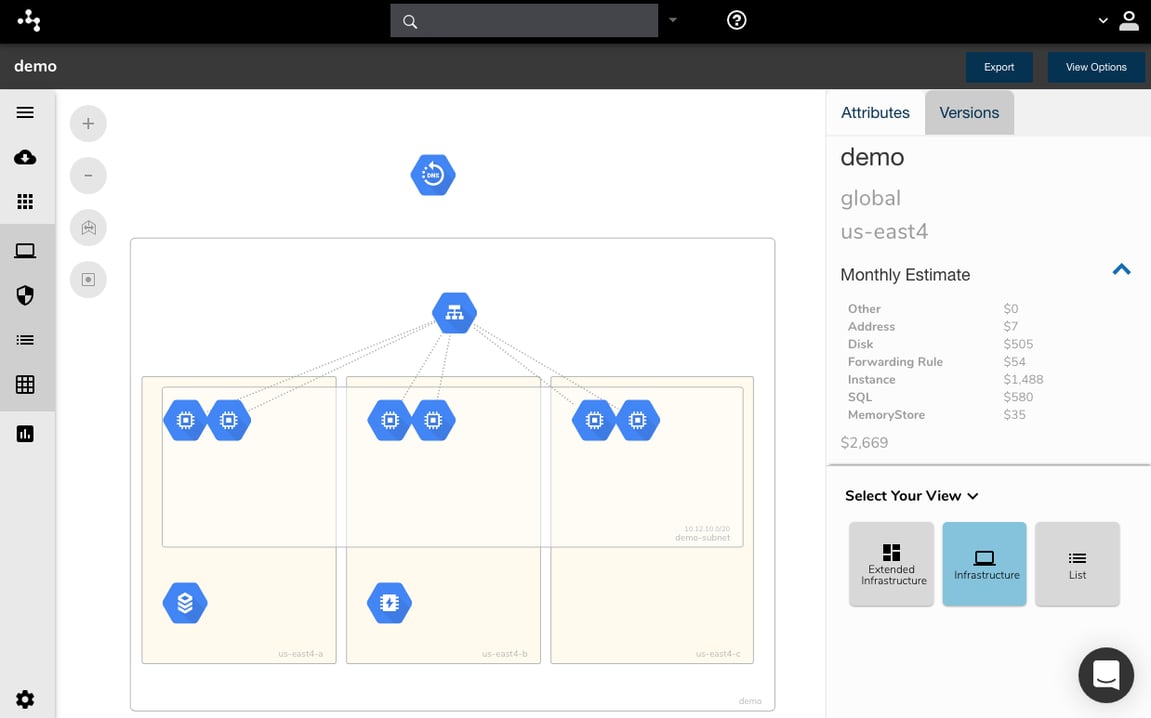Click the disk icon in us-east4-b zone
The image size is (1151, 718).
[x=388, y=602]
